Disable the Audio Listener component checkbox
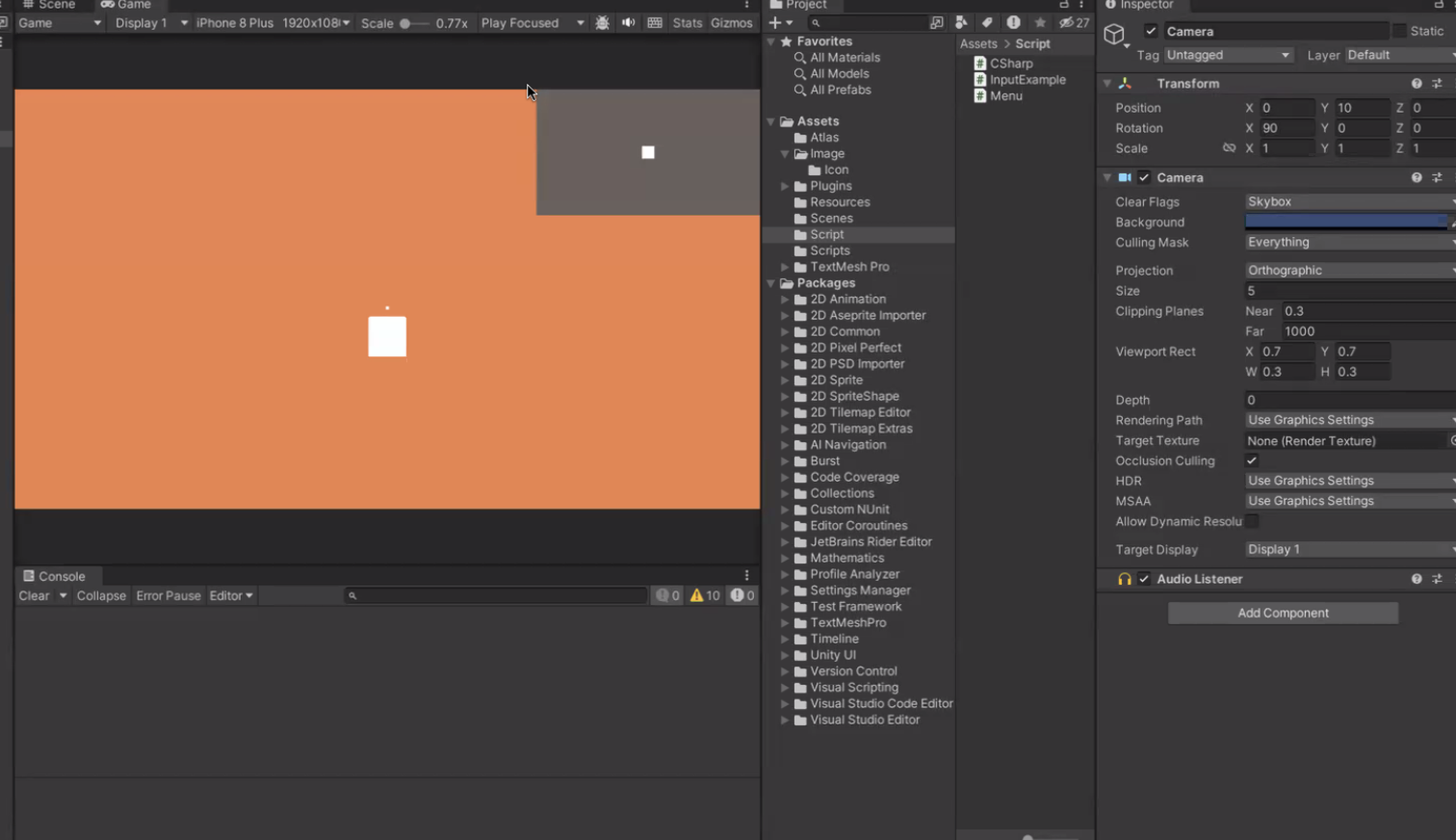This screenshot has width=1456, height=840. [1144, 579]
